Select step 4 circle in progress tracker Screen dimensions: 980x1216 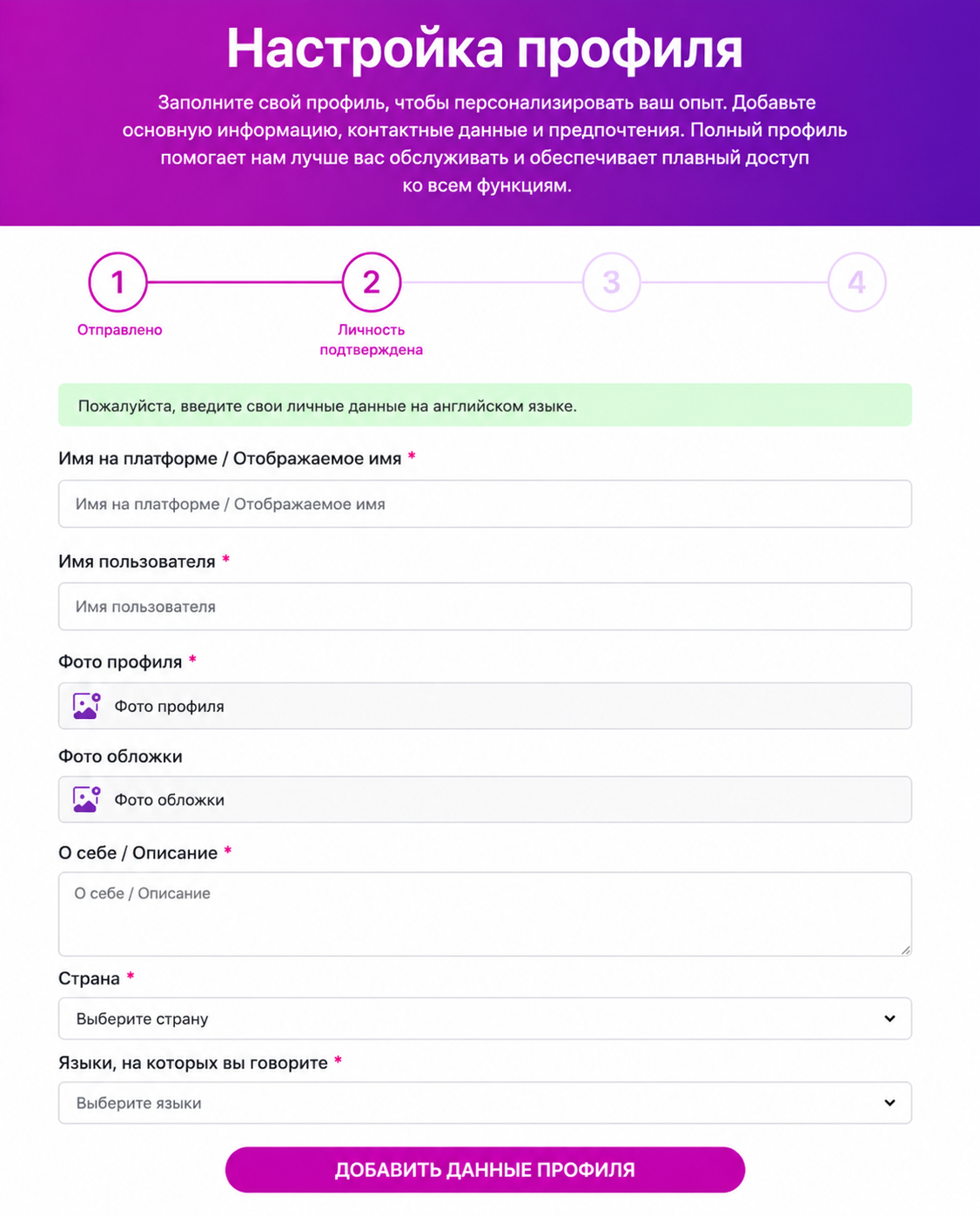click(x=856, y=282)
